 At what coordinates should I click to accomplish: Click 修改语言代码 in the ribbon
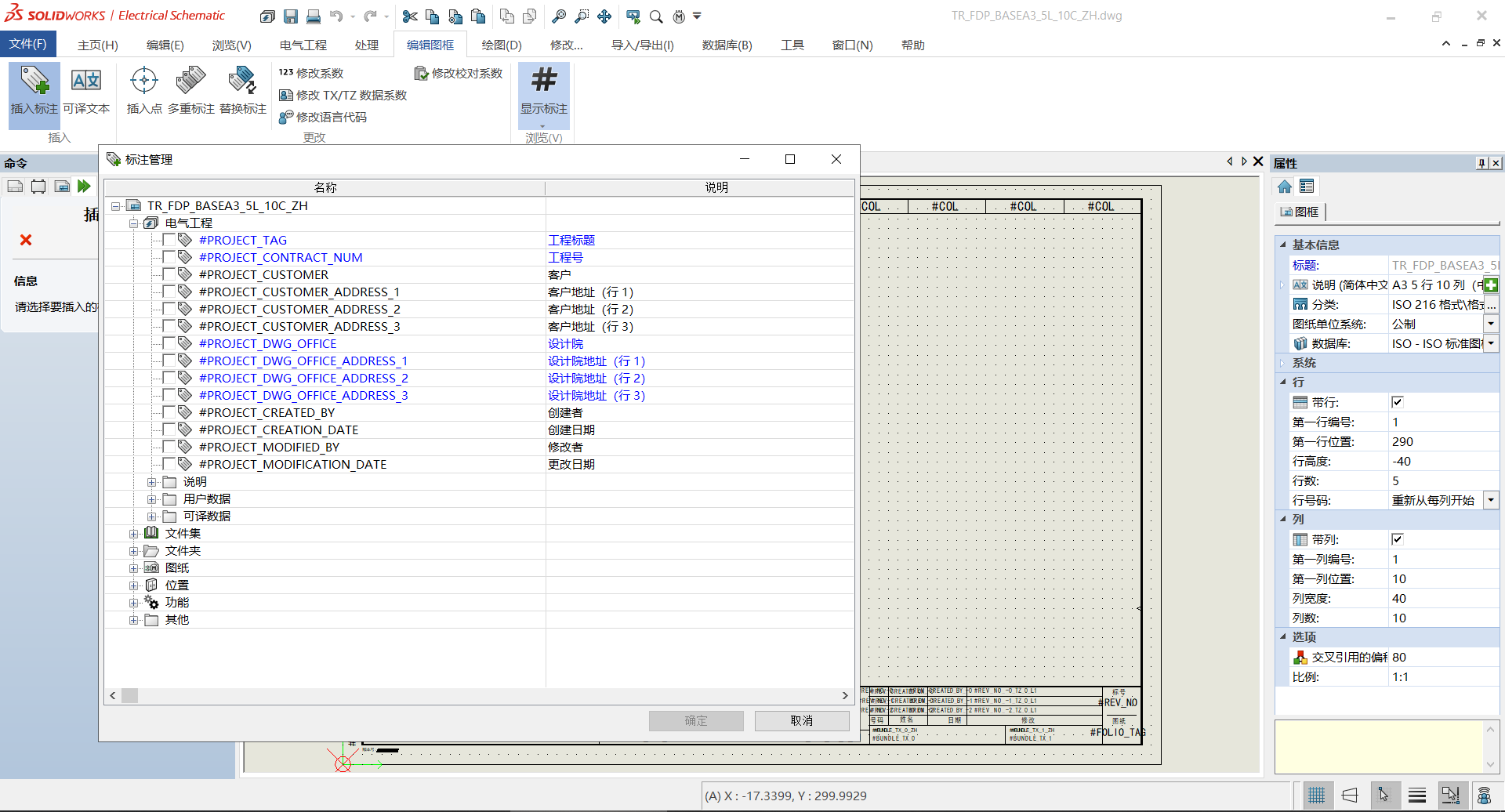point(323,117)
